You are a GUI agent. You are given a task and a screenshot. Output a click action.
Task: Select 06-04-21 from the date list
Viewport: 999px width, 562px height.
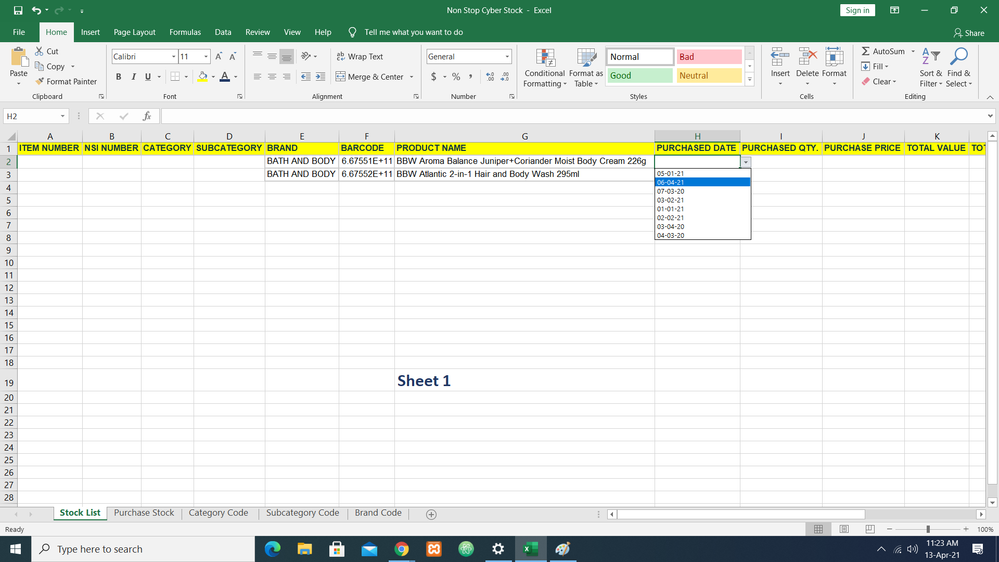[x=702, y=182]
